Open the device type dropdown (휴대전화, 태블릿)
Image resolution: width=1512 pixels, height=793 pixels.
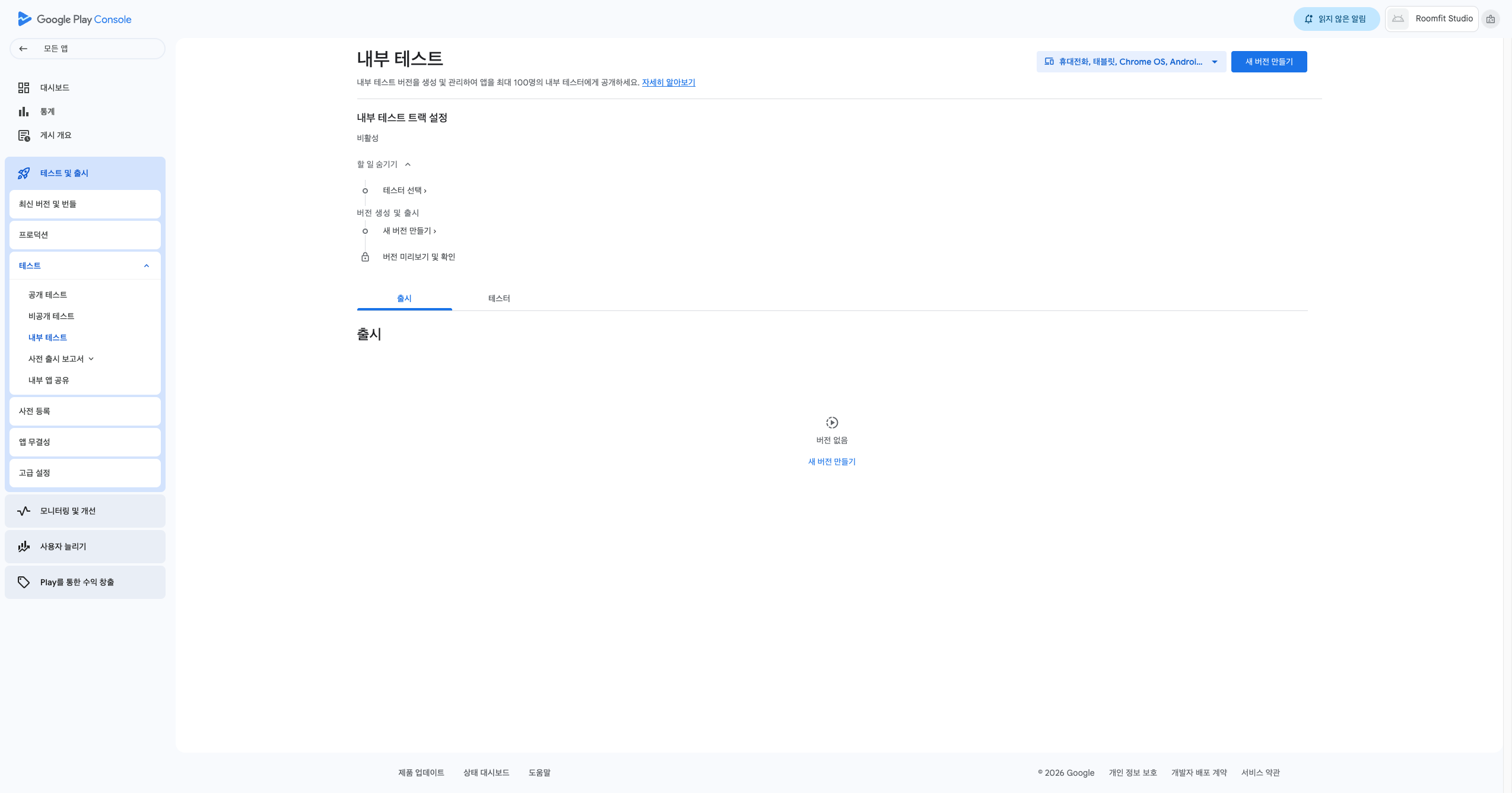[1130, 62]
